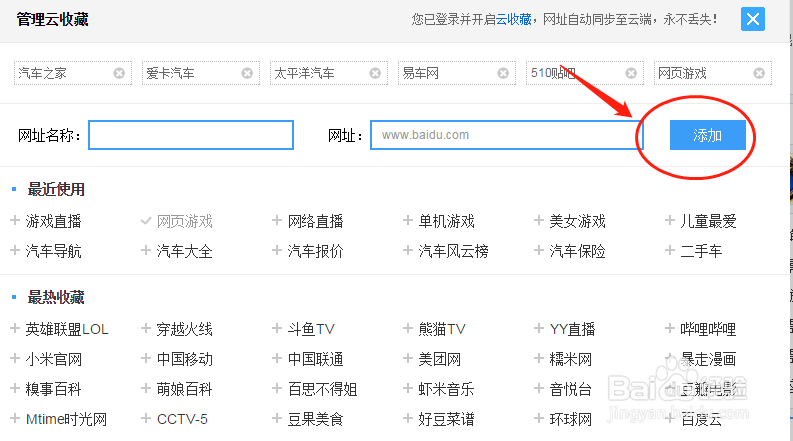Image resolution: width=793 pixels, height=441 pixels.
Task: Add YY直播 via its plus icon
Action: pyautogui.click(x=539, y=329)
